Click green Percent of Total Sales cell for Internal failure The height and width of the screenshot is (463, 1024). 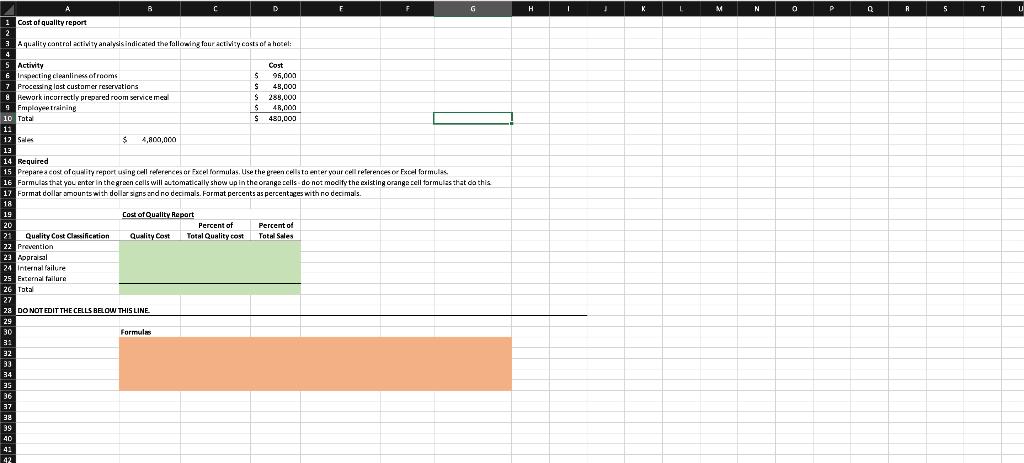275,268
